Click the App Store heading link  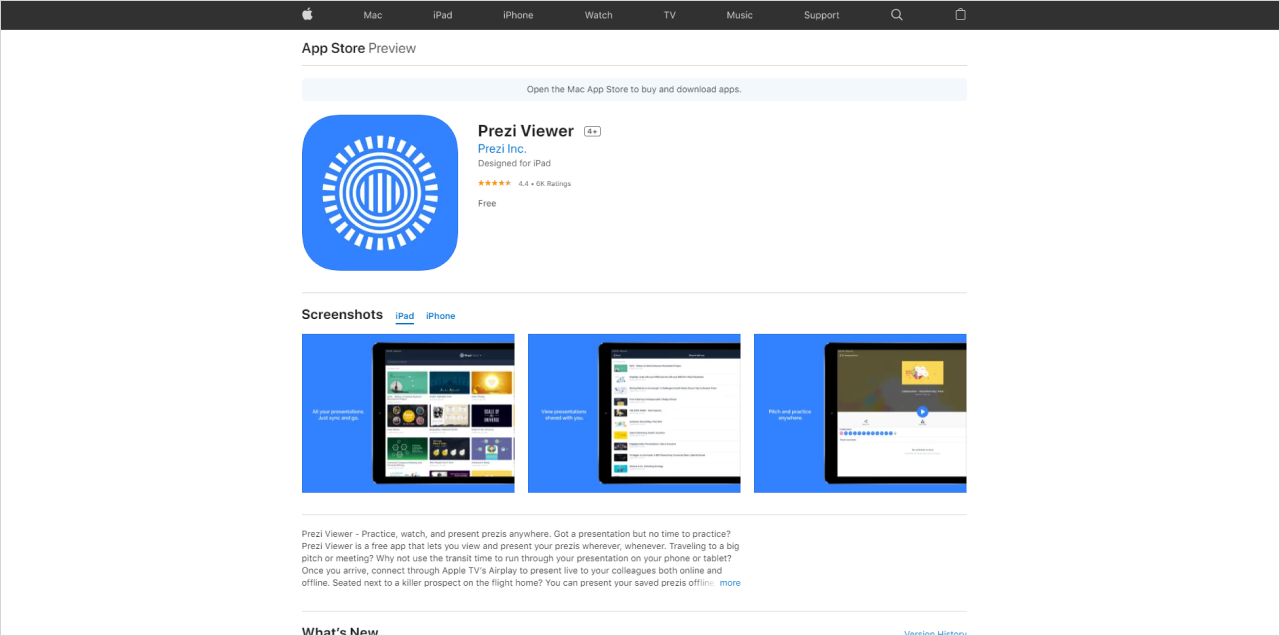click(x=333, y=48)
